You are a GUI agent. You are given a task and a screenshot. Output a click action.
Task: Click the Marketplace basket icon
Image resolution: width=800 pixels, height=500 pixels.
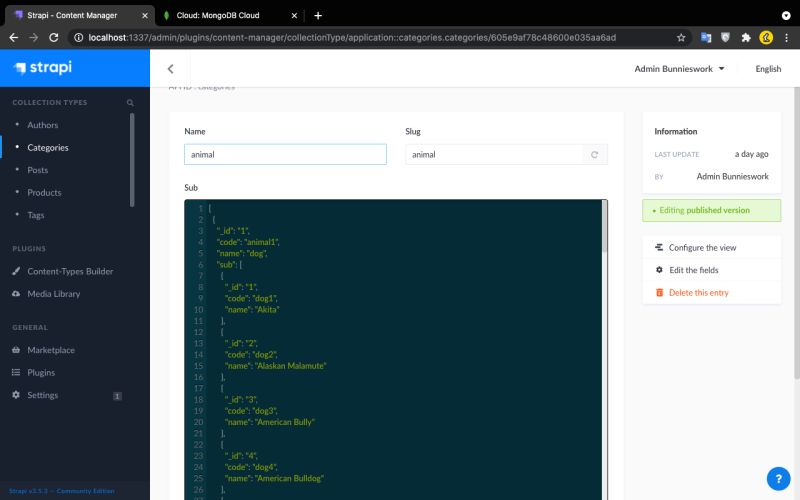point(16,349)
